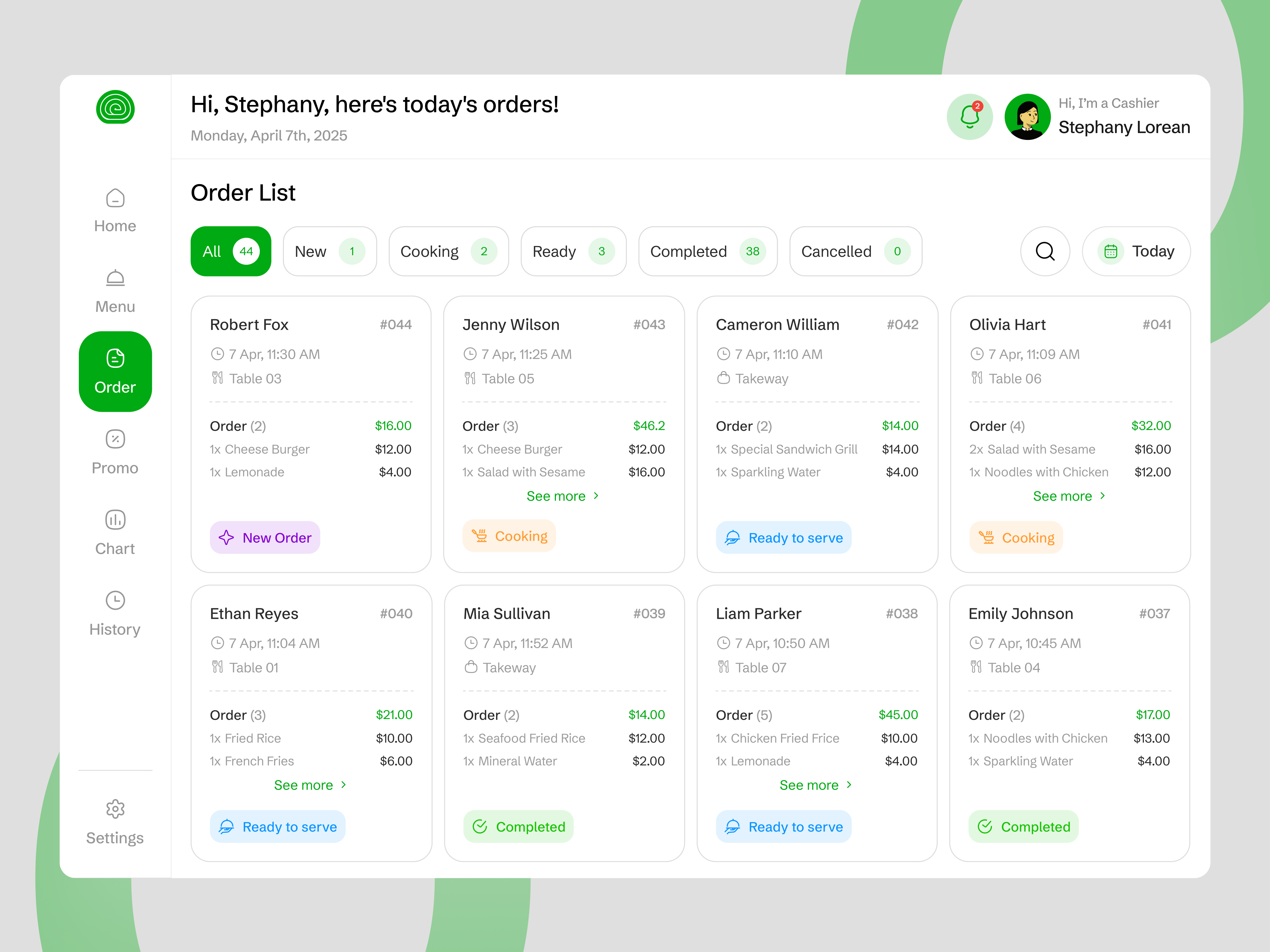Switch to the Cancelled tab

(855, 251)
